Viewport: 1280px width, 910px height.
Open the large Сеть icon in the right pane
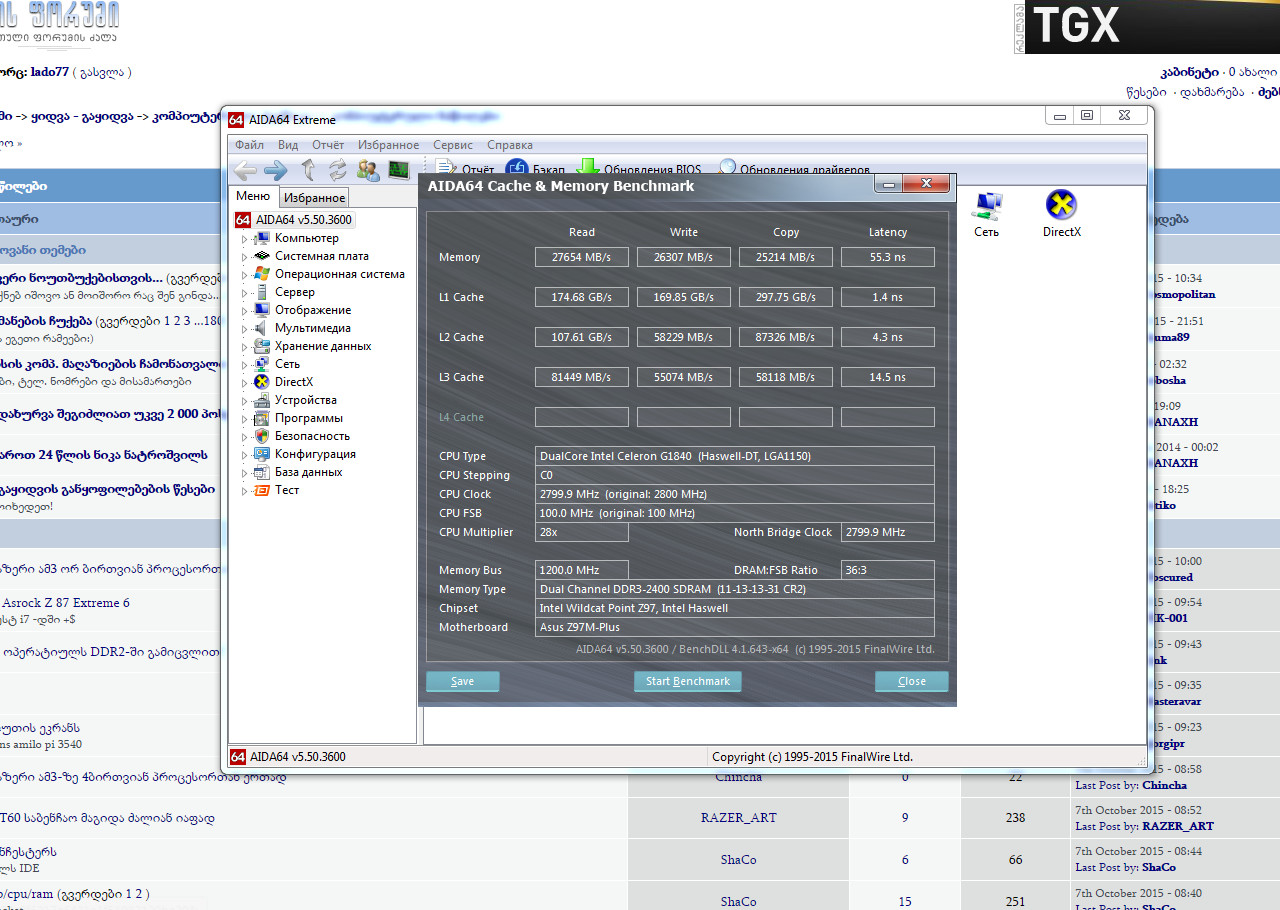[x=987, y=205]
